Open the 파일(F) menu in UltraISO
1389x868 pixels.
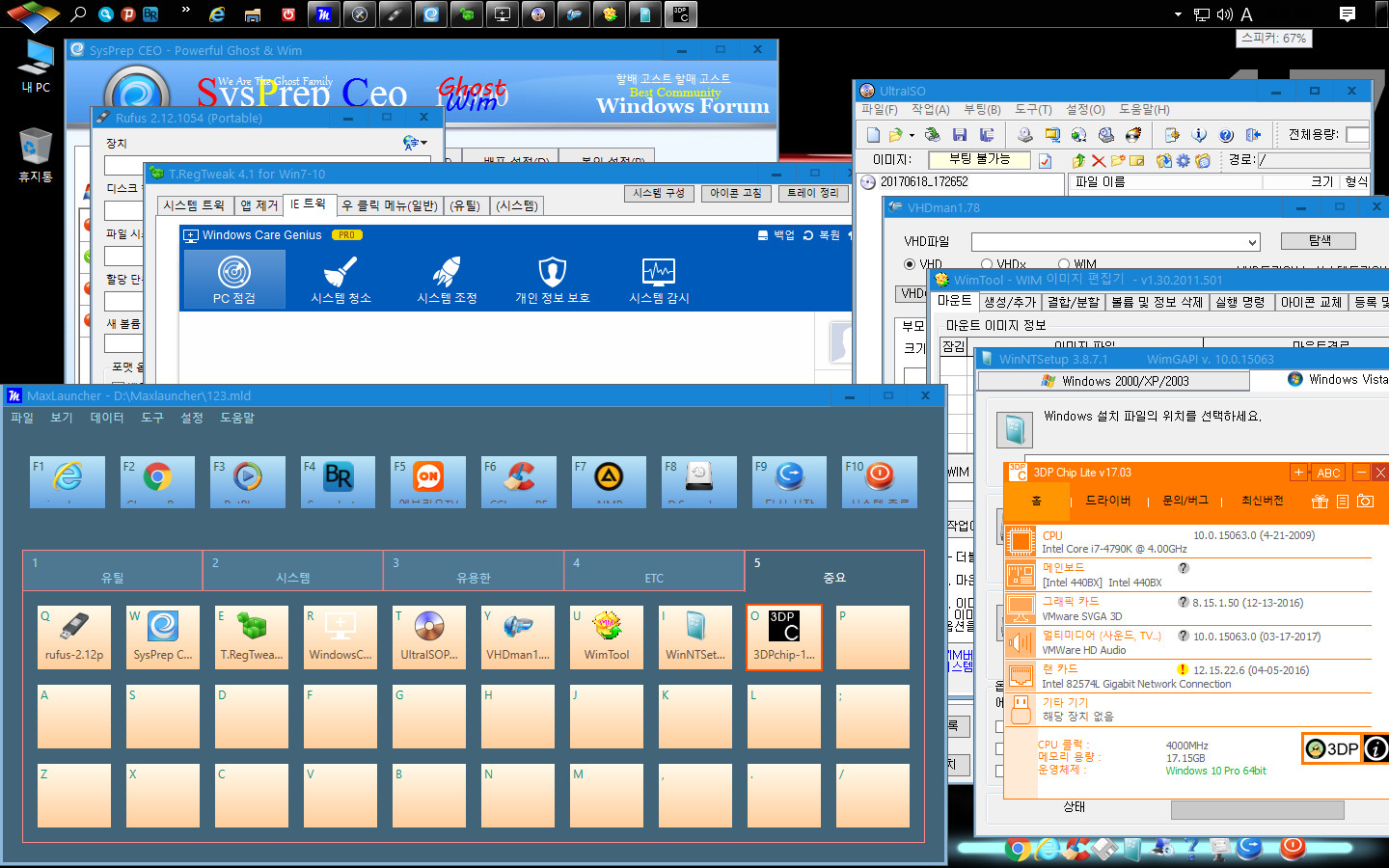(x=879, y=110)
